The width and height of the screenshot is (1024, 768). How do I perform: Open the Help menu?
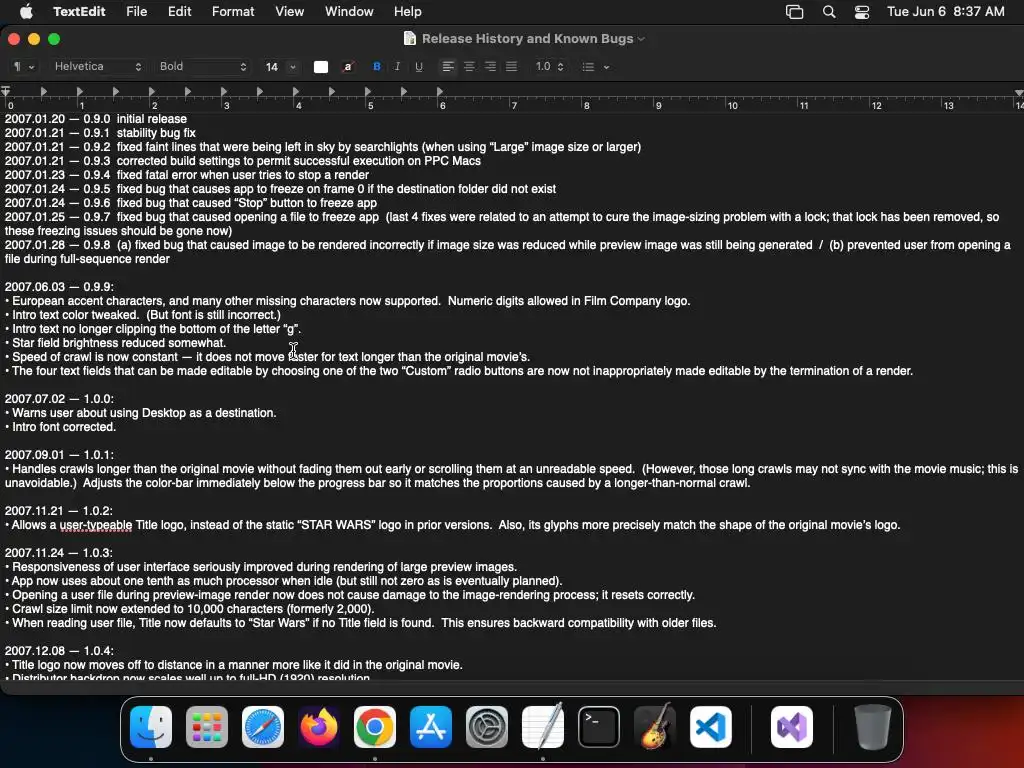[x=408, y=11]
